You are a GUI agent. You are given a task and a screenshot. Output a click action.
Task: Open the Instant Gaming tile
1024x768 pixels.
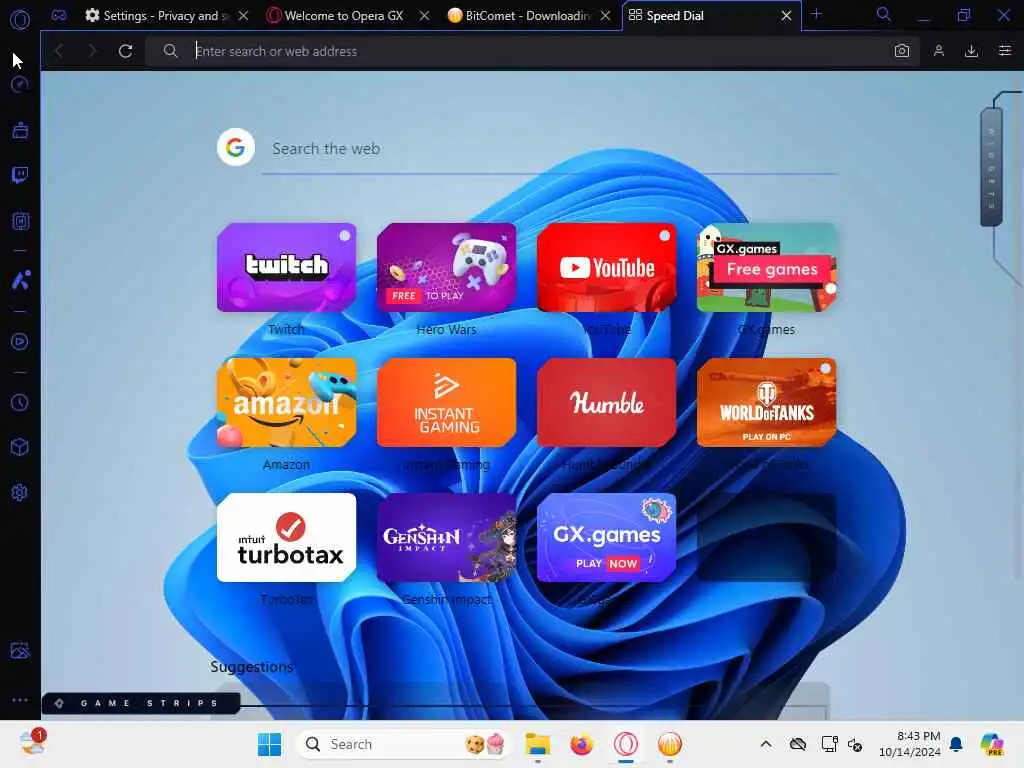pos(447,402)
